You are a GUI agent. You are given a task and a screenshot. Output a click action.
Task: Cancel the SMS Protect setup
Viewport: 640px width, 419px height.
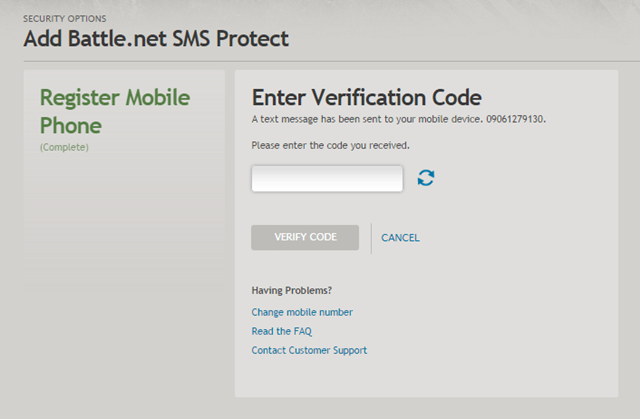(x=400, y=238)
